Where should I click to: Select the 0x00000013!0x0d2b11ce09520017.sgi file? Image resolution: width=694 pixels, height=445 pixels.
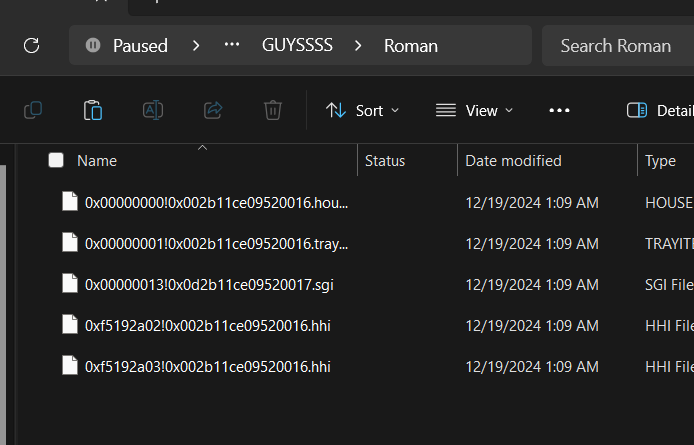click(x=209, y=285)
